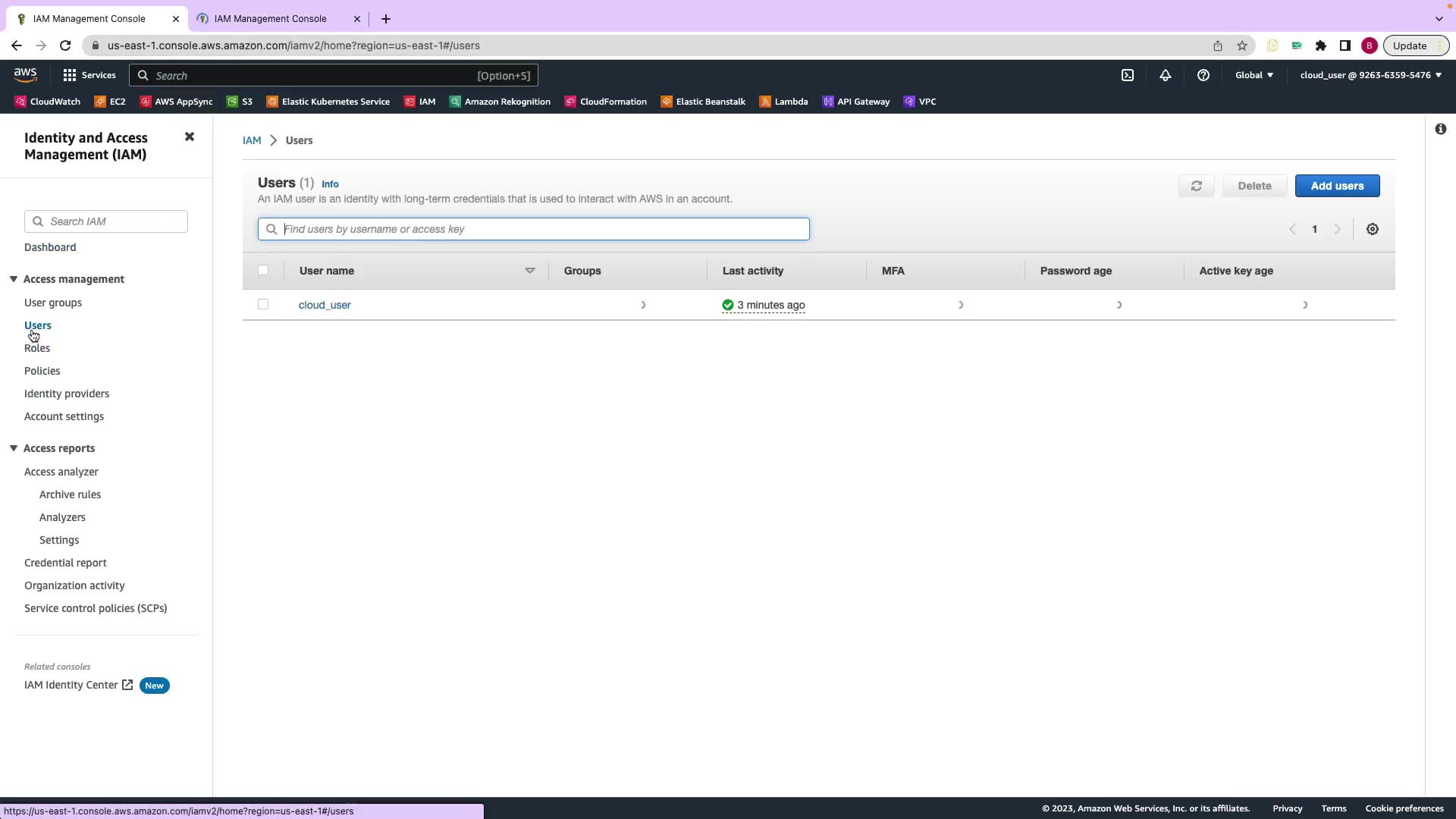
Task: Open the cloud_user user link
Action: point(325,305)
